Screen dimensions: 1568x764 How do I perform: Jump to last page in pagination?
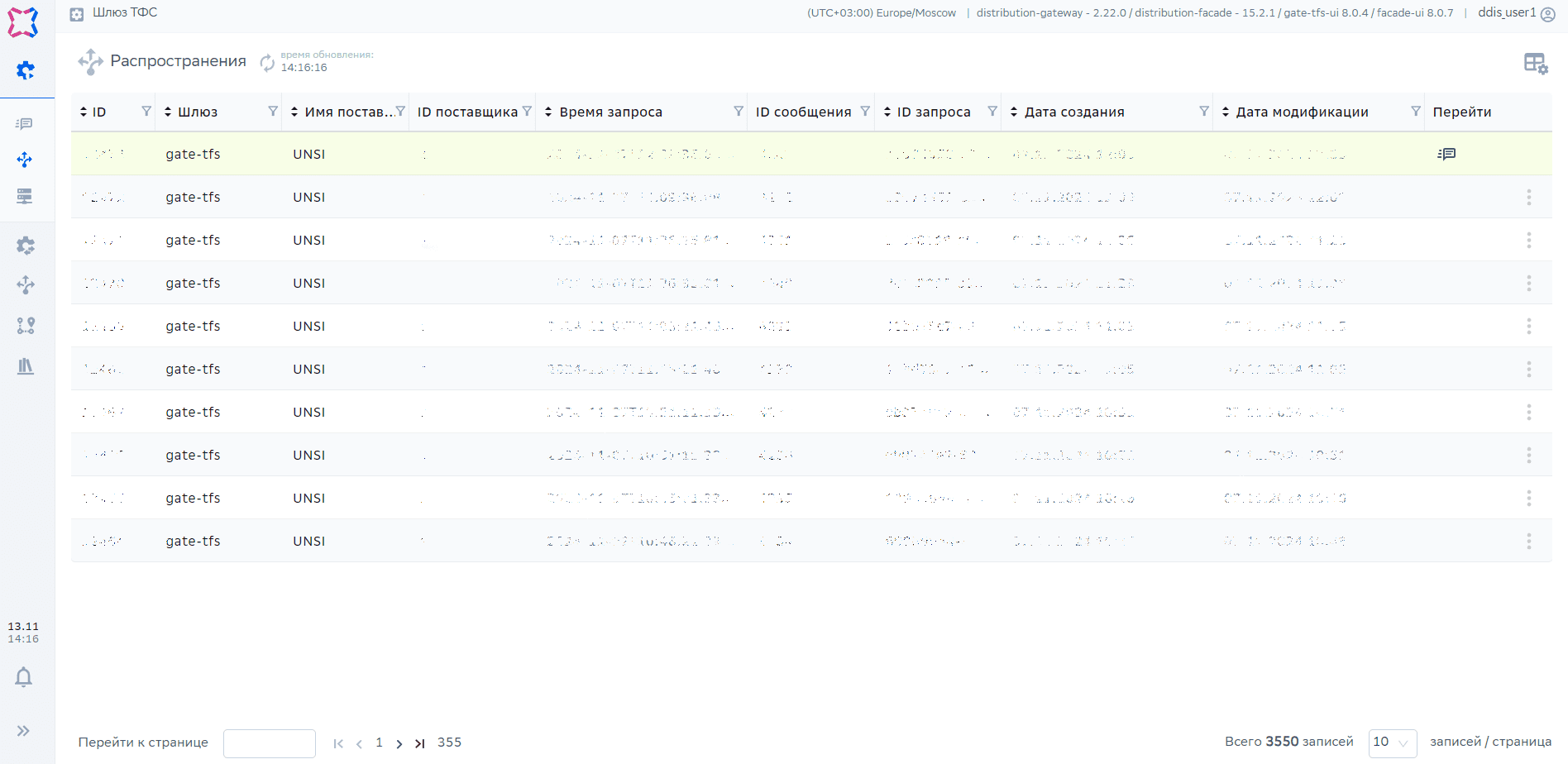[420, 743]
